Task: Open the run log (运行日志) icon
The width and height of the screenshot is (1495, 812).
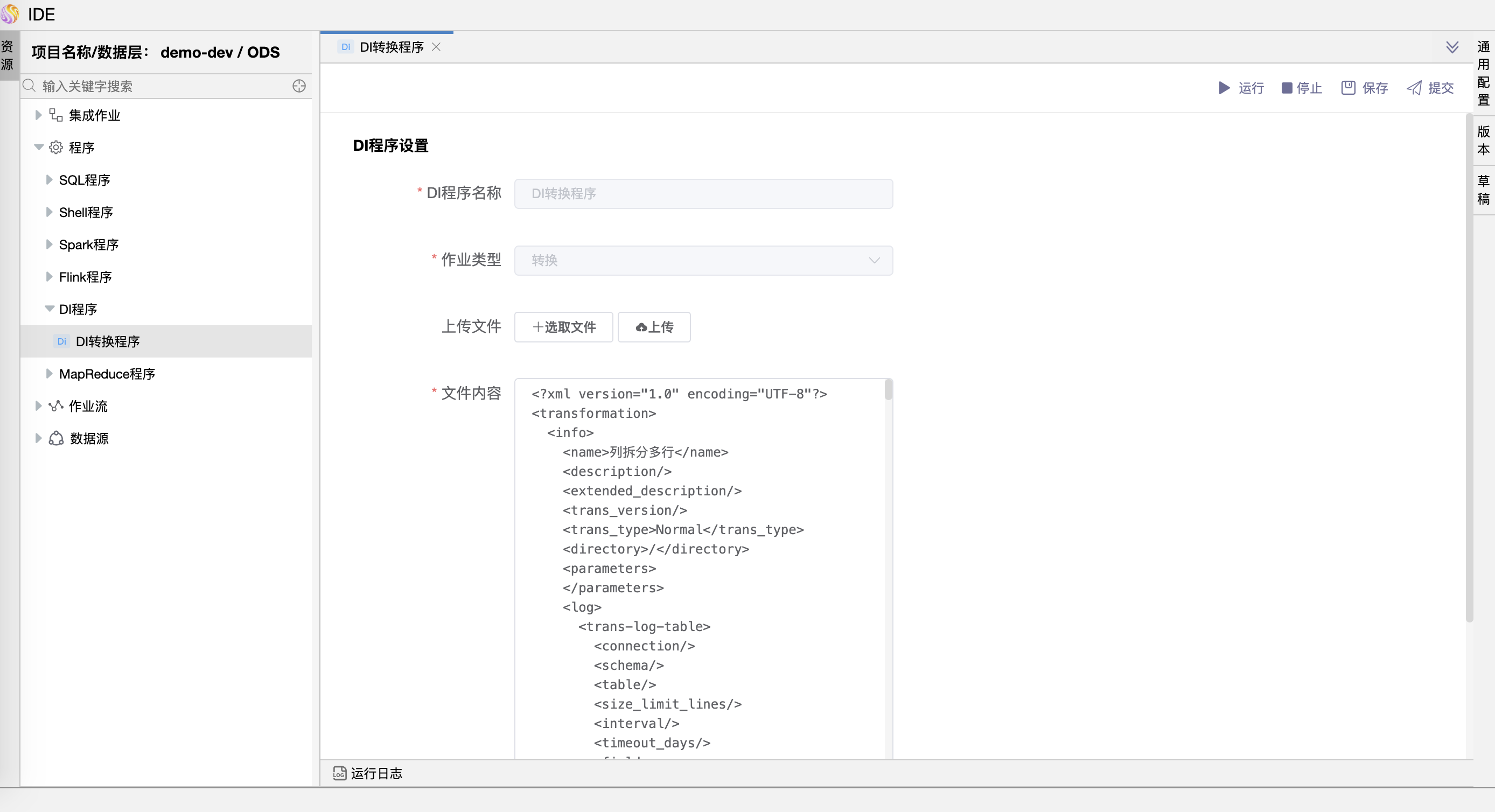Action: (339, 773)
